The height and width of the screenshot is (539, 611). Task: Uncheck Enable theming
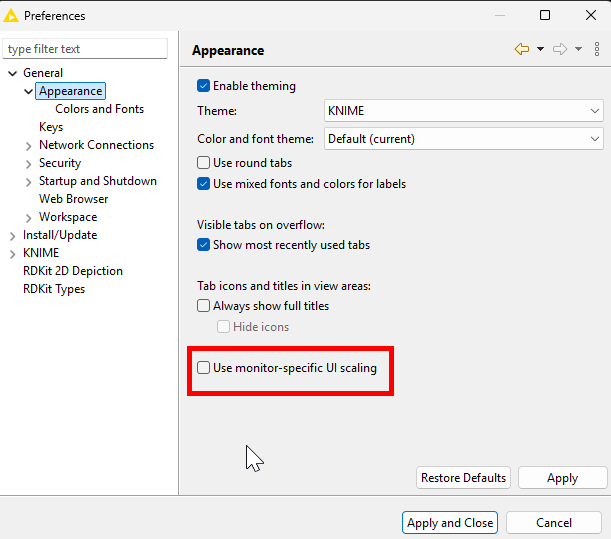(204, 86)
